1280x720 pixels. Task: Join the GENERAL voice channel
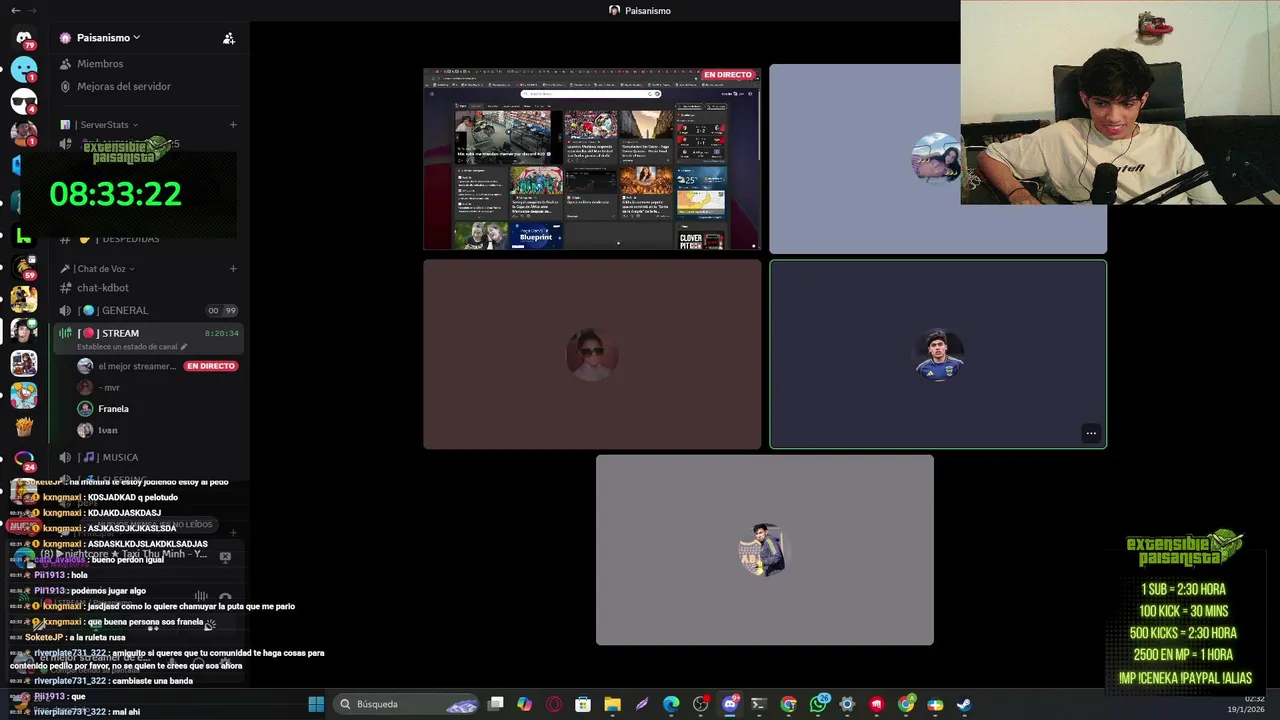(148, 310)
